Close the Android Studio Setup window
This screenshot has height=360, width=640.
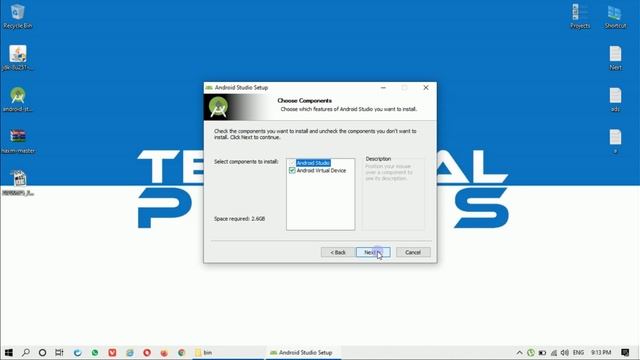(426, 87)
